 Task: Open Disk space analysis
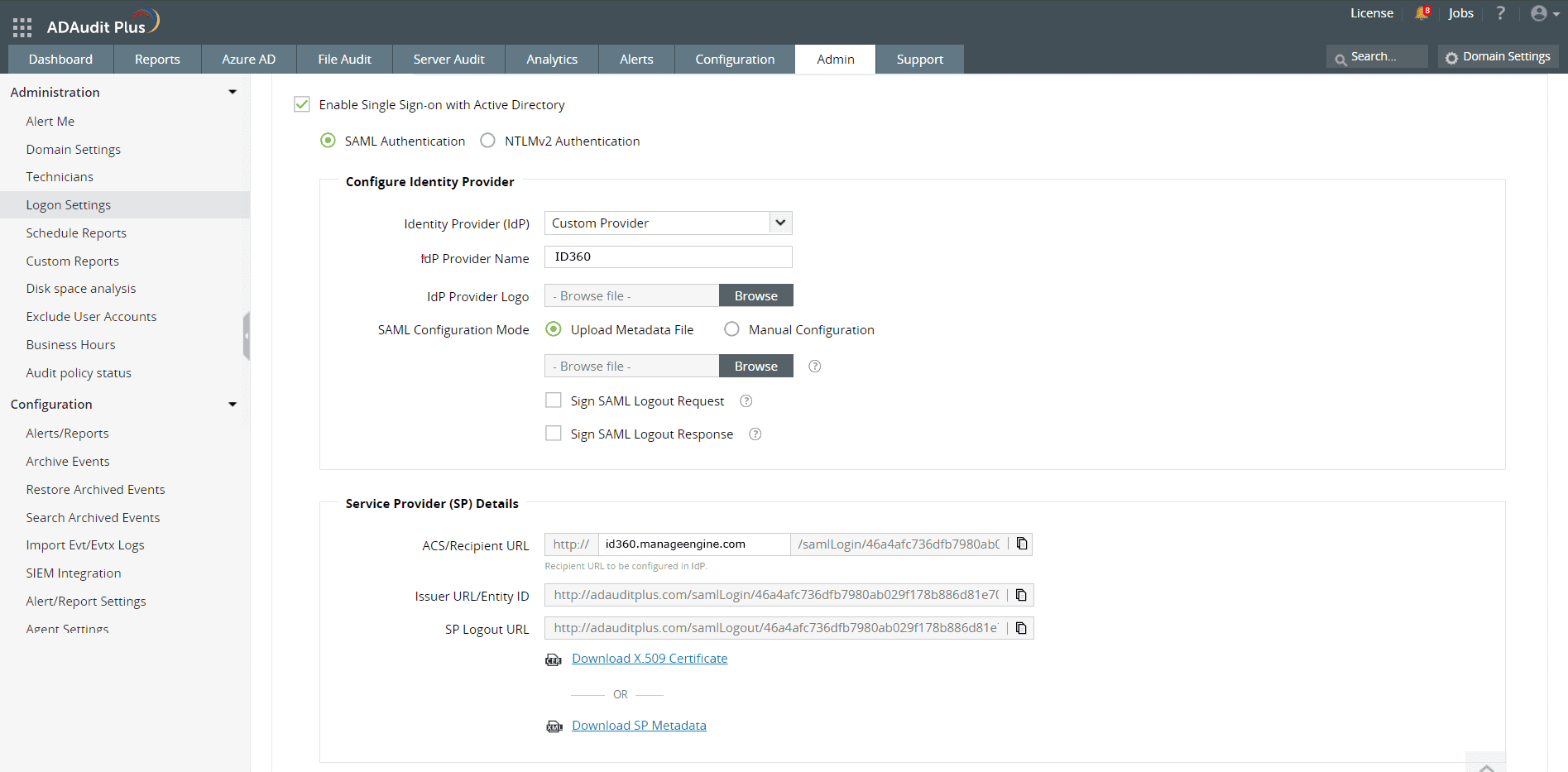point(81,288)
